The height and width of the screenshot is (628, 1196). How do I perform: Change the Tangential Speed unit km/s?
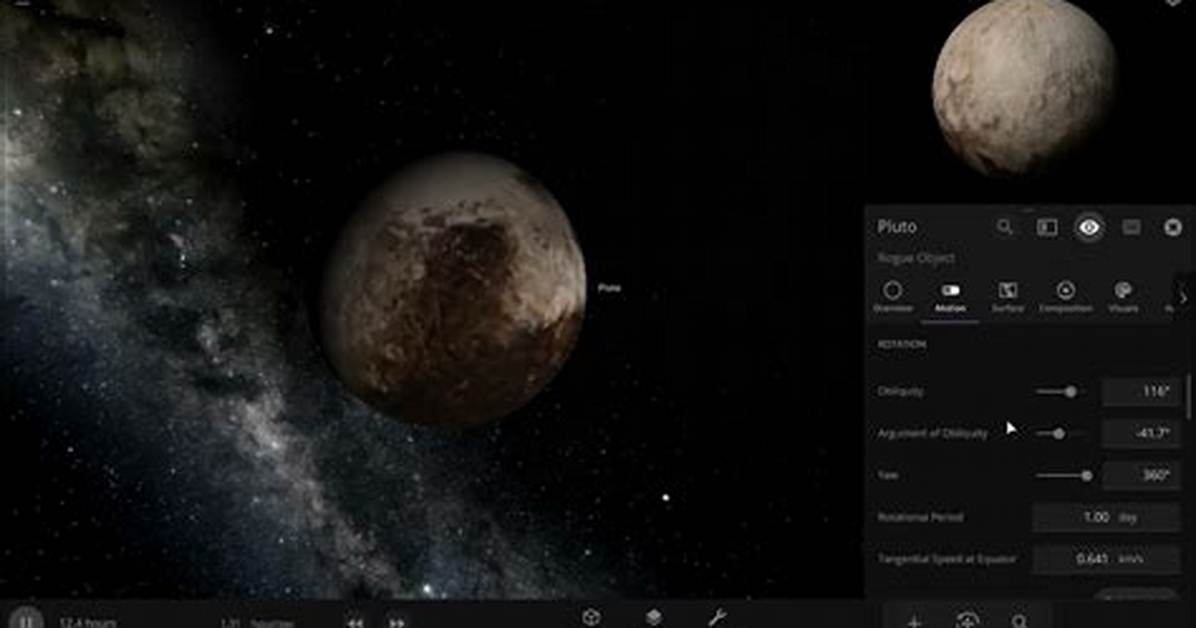[1131, 559]
